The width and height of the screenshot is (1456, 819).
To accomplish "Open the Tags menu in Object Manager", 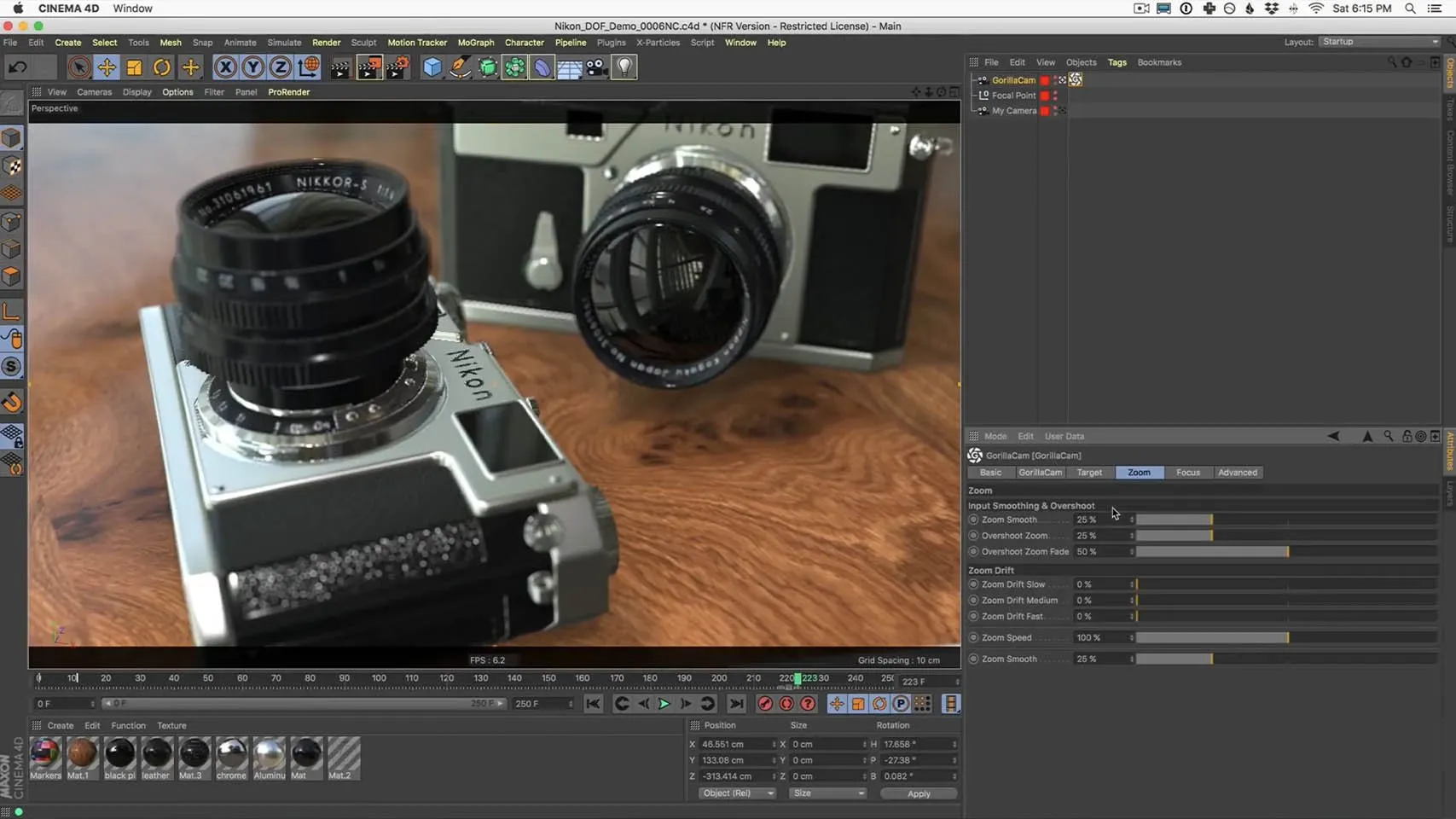I will coord(1117,62).
